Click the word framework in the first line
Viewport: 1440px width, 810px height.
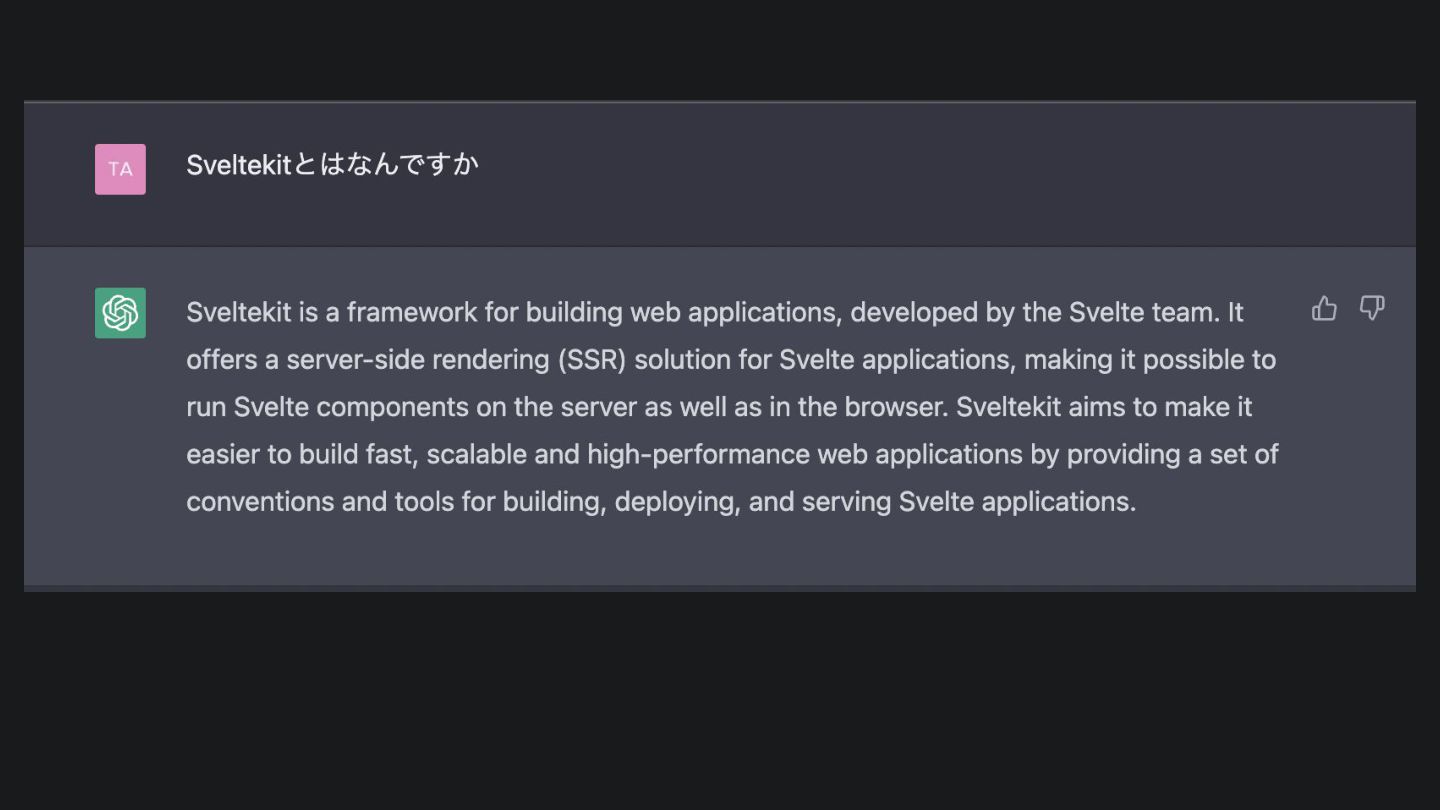pyautogui.click(x=412, y=312)
